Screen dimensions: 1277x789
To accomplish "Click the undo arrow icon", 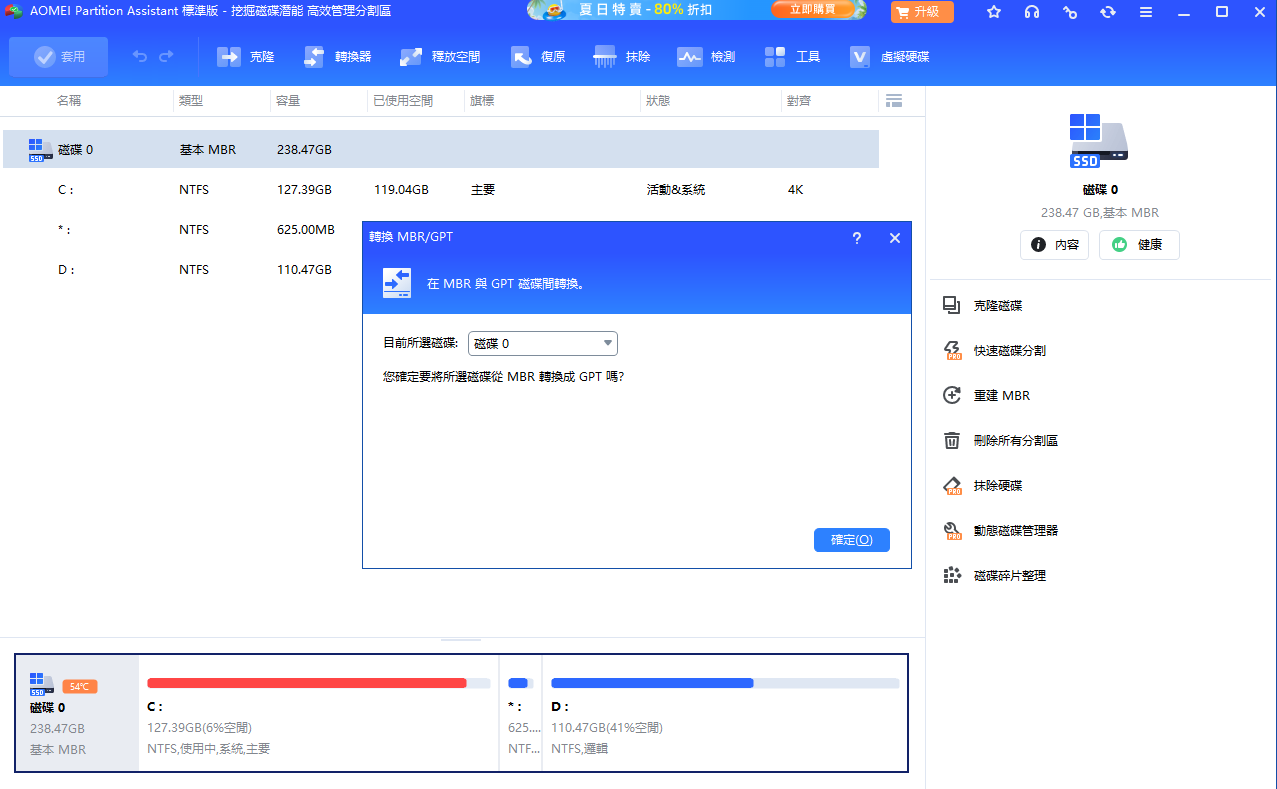I will tap(140, 57).
